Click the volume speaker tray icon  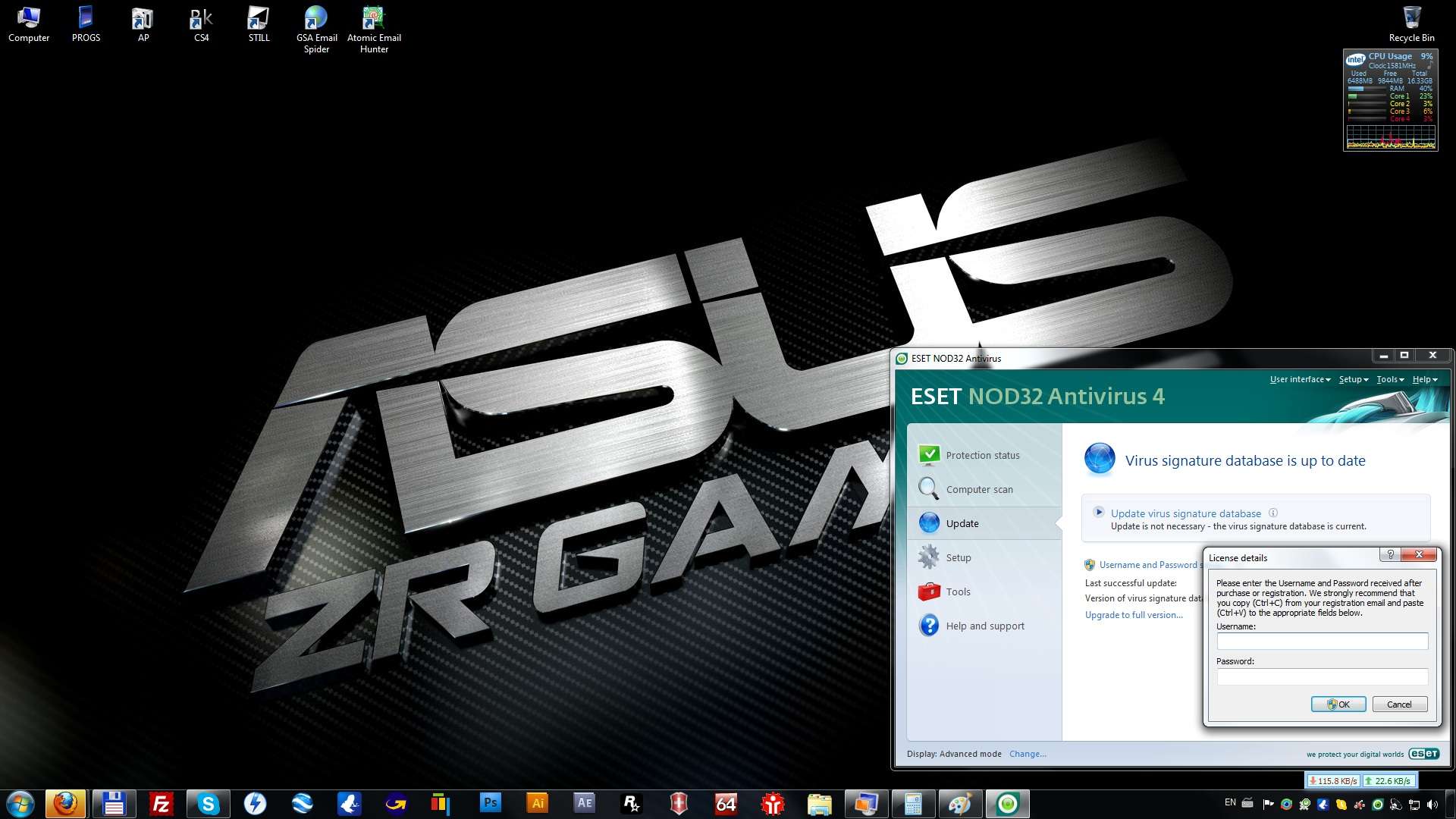pos(1432,805)
